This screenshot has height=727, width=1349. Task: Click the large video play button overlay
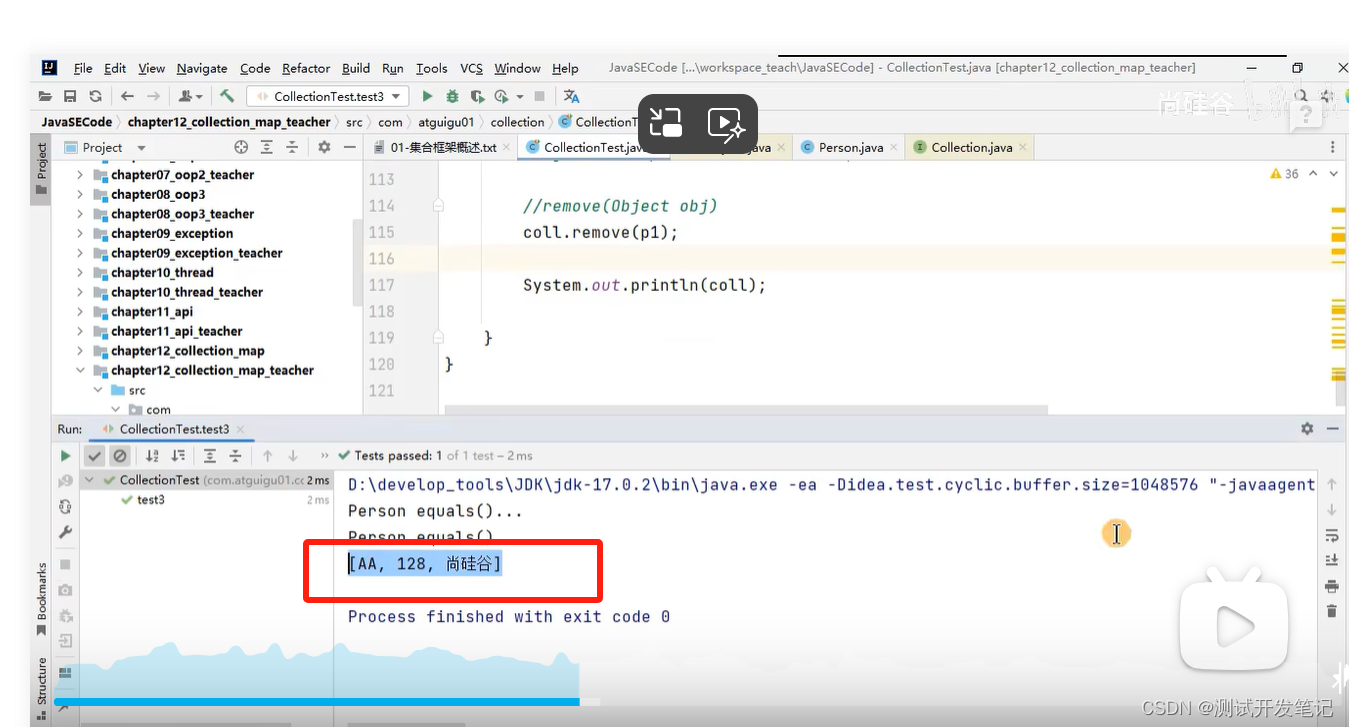tap(1236, 627)
